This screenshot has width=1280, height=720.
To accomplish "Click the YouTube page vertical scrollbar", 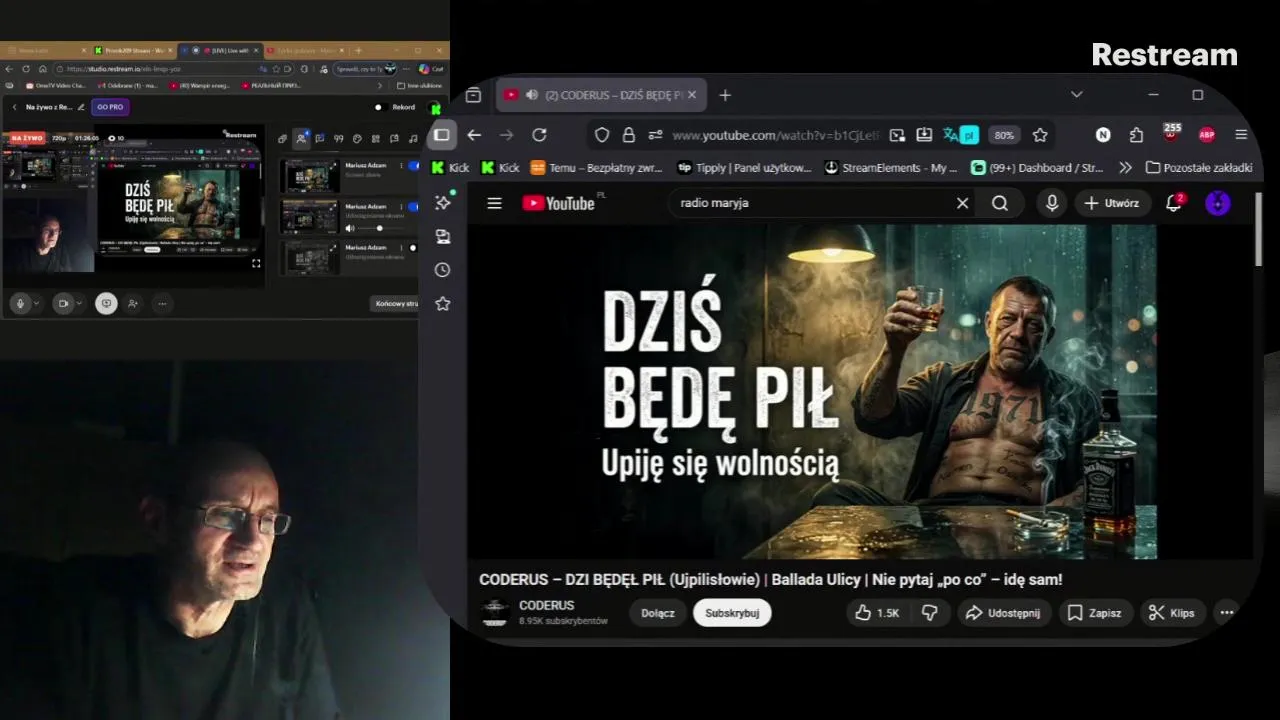I will point(1258,227).
